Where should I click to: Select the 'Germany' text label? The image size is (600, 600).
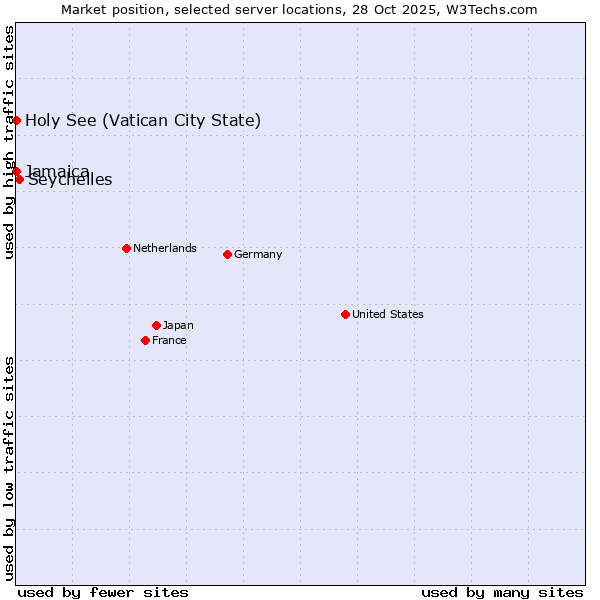click(x=258, y=254)
